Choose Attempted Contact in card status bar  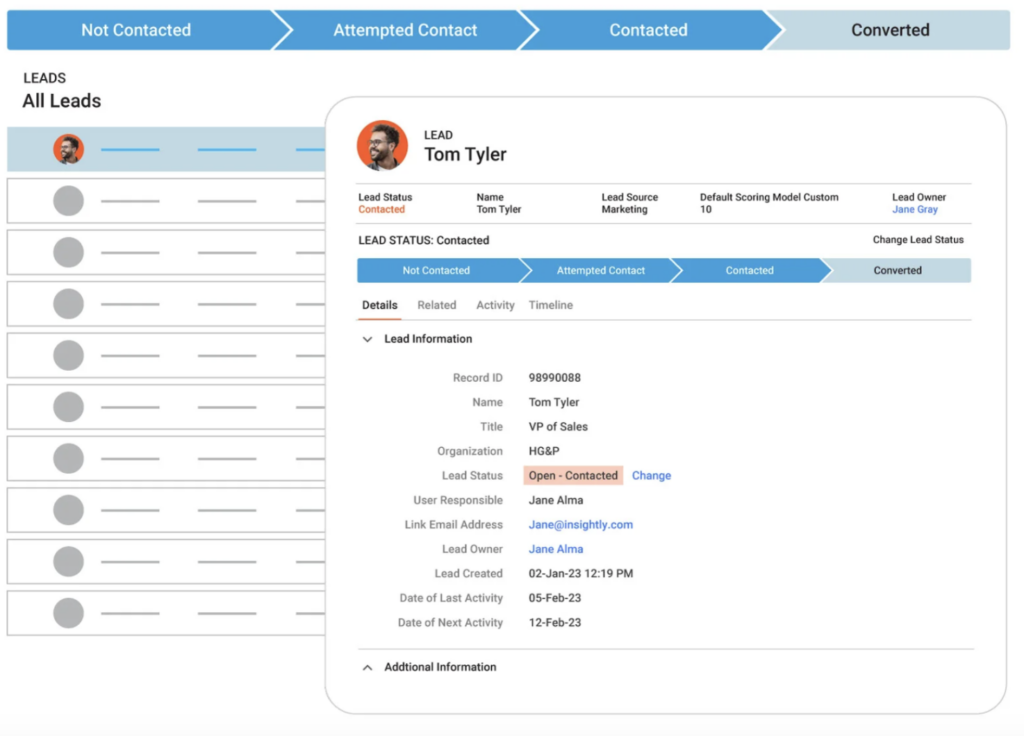coord(600,271)
